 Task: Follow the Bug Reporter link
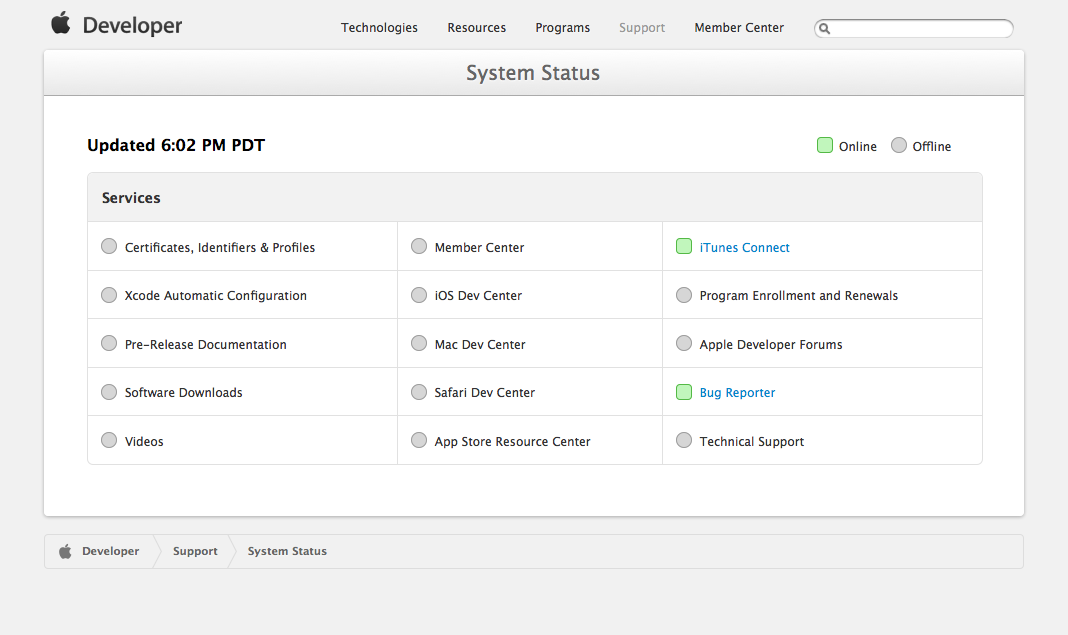(737, 393)
